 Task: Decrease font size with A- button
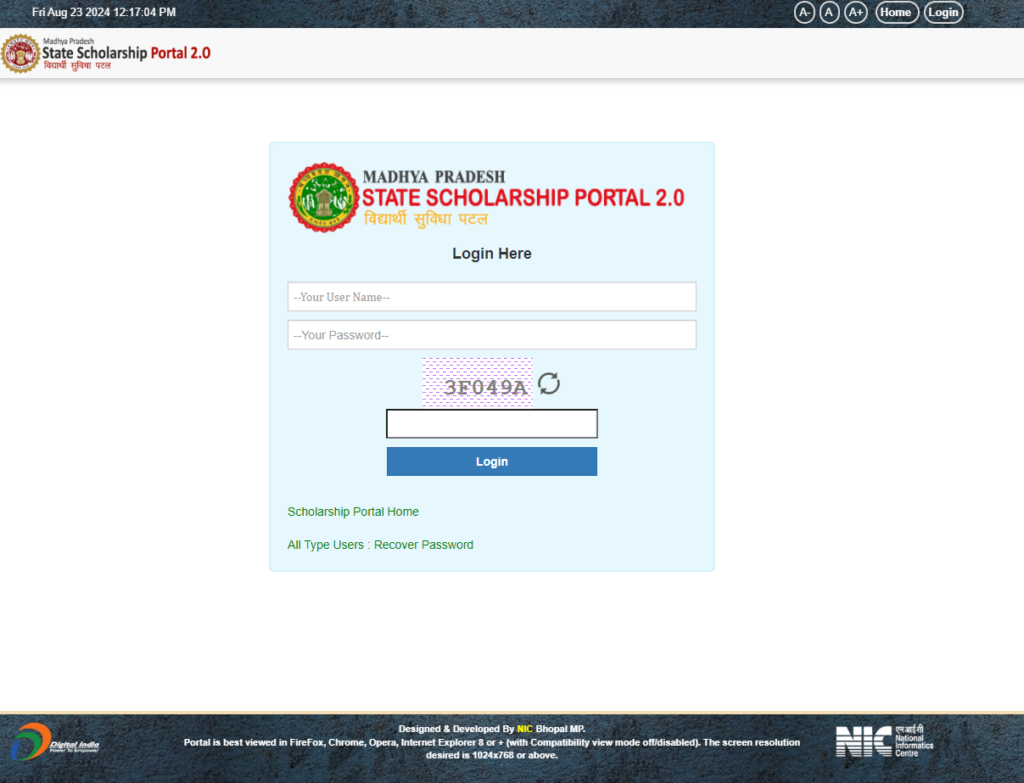tap(804, 12)
